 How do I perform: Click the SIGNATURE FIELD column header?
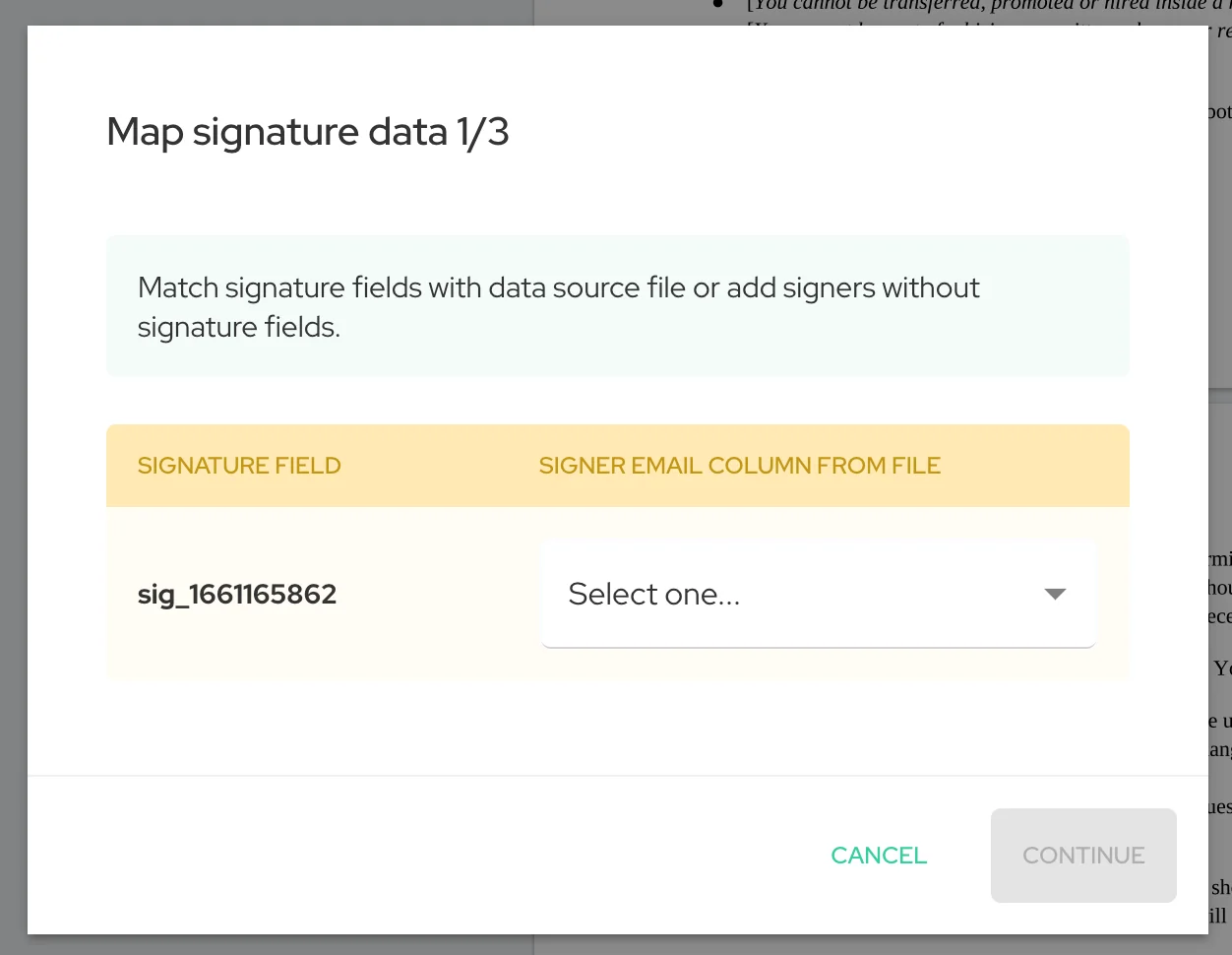[x=238, y=465]
